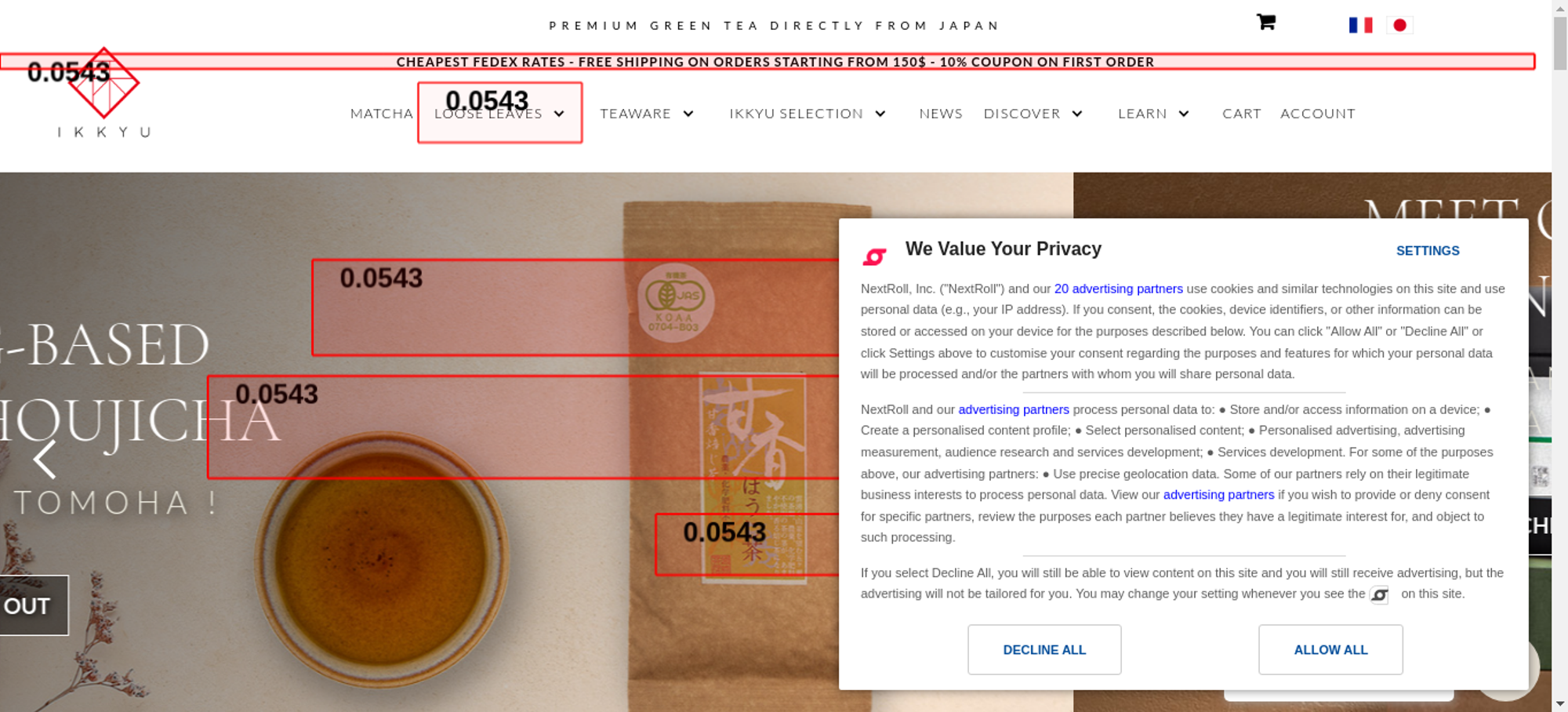
Task: Click Allow All button
Action: tap(1330, 649)
